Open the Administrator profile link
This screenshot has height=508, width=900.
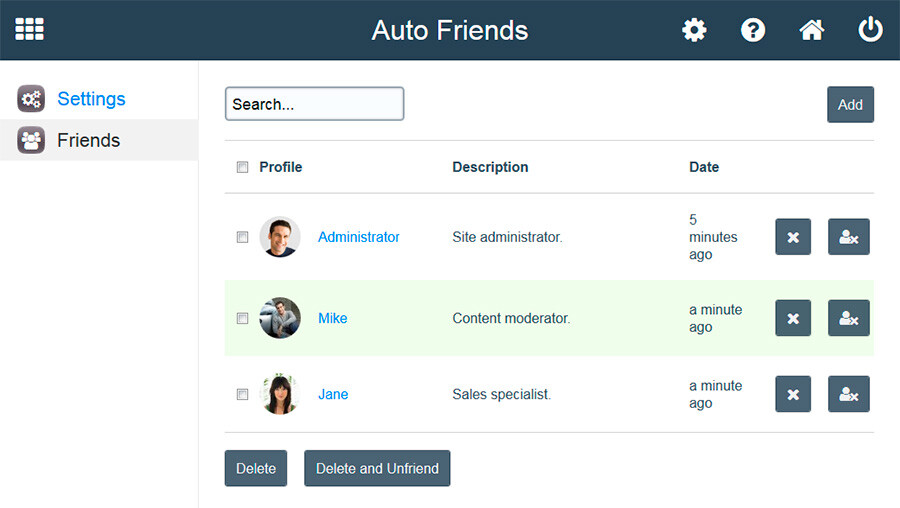(x=358, y=237)
